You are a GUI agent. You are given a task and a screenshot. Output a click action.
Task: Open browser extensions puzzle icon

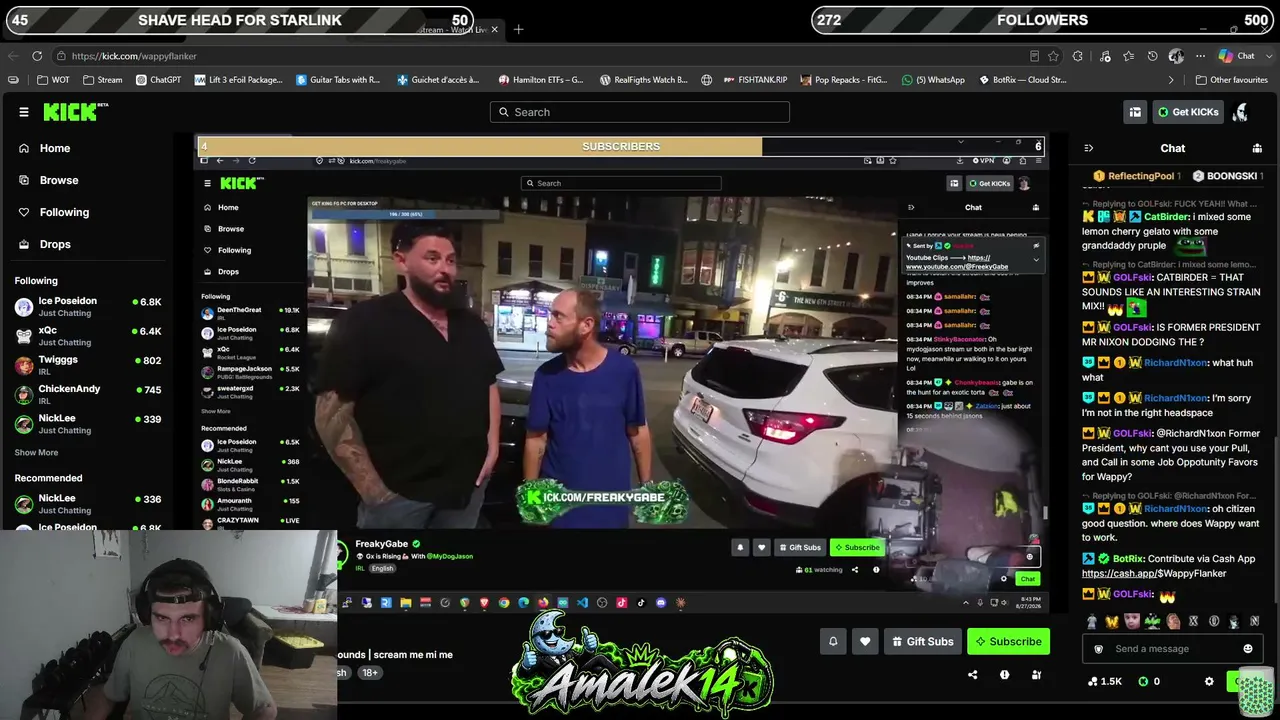point(1078,56)
